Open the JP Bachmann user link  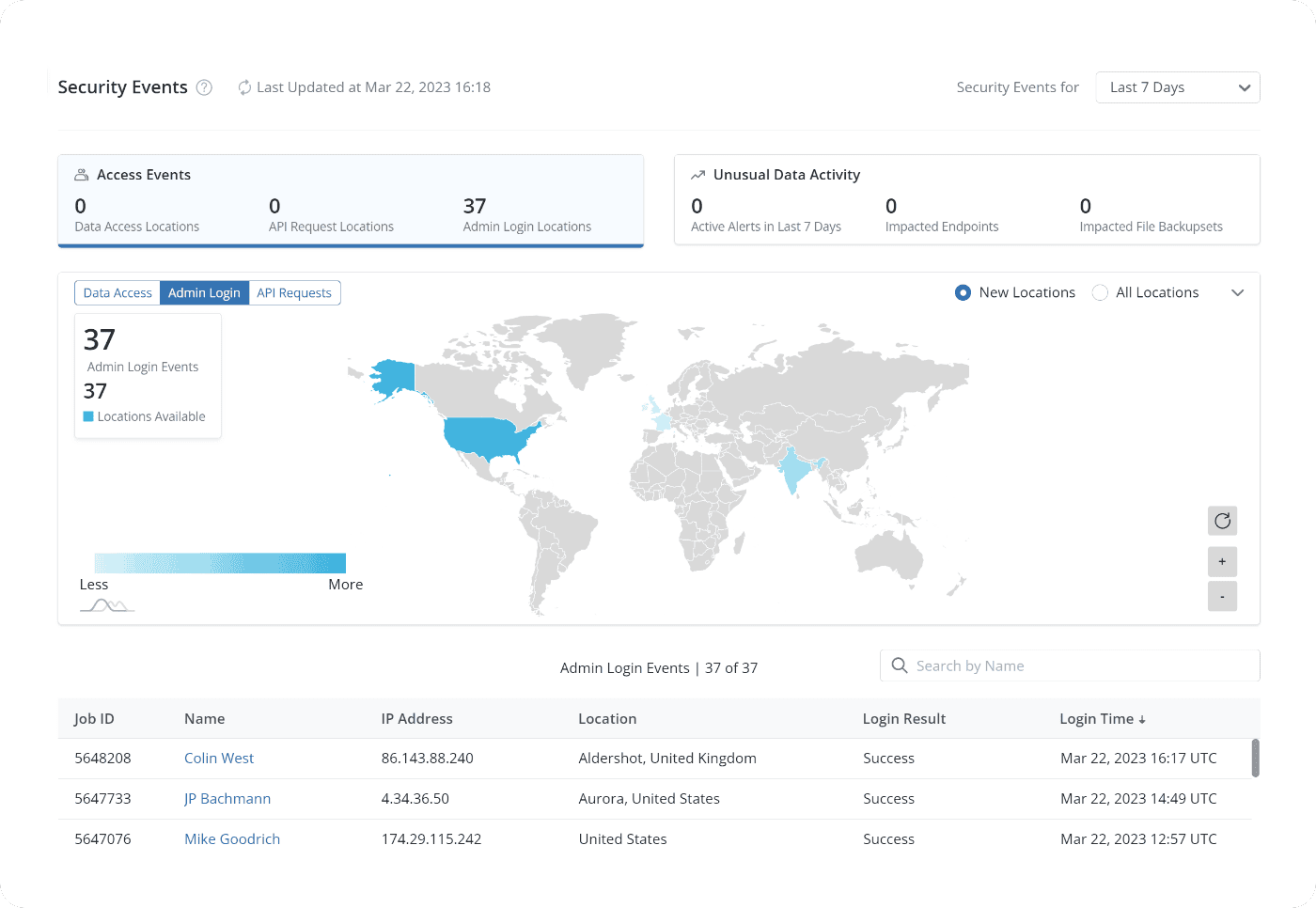pos(227,799)
